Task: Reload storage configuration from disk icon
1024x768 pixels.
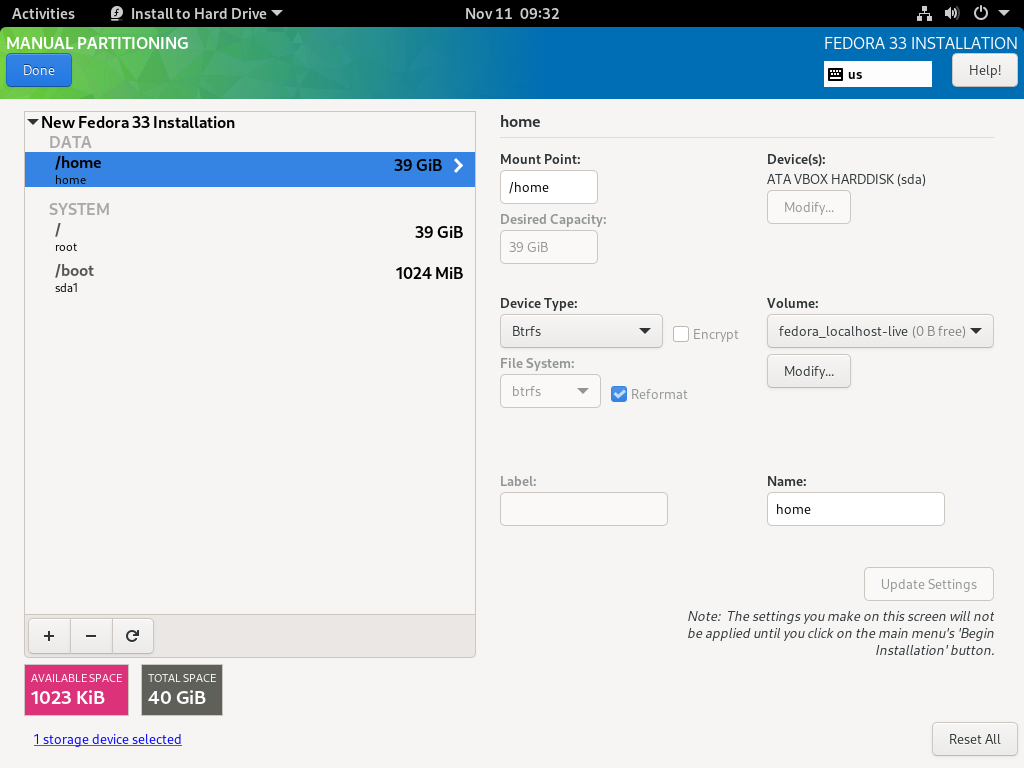Action: pyautogui.click(x=133, y=636)
